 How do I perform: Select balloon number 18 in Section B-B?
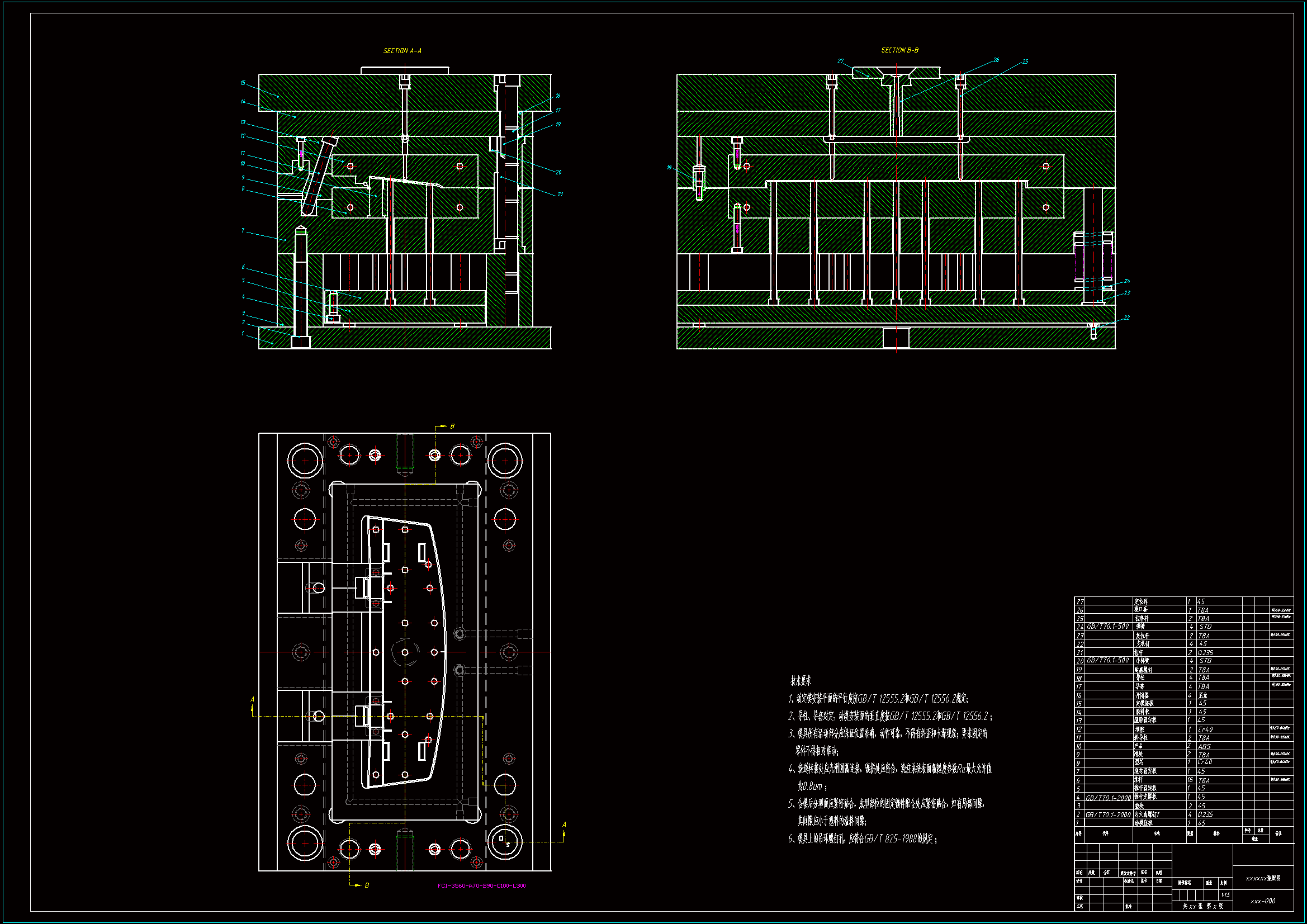click(x=670, y=167)
